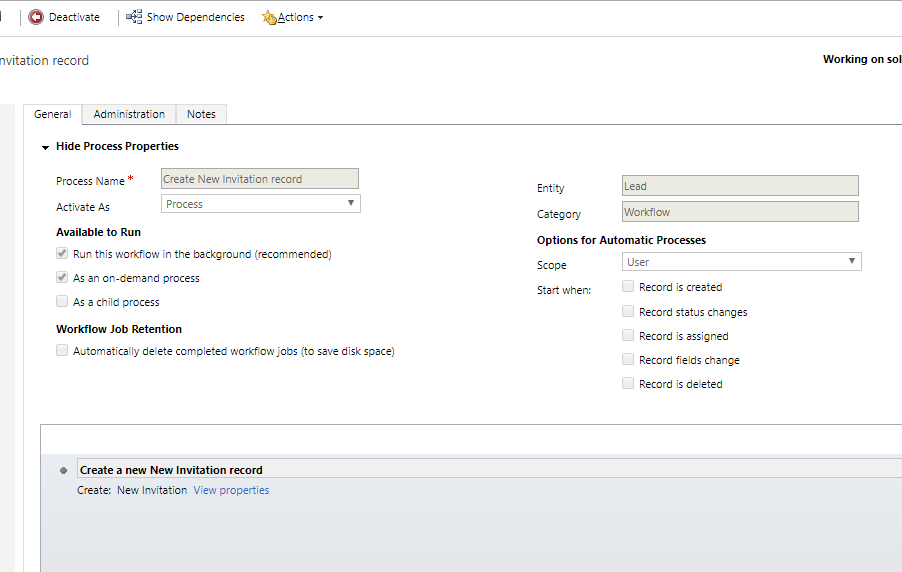Toggle As an on-demand process checkbox
Viewport: 902px width, 572px height.
coord(63,278)
